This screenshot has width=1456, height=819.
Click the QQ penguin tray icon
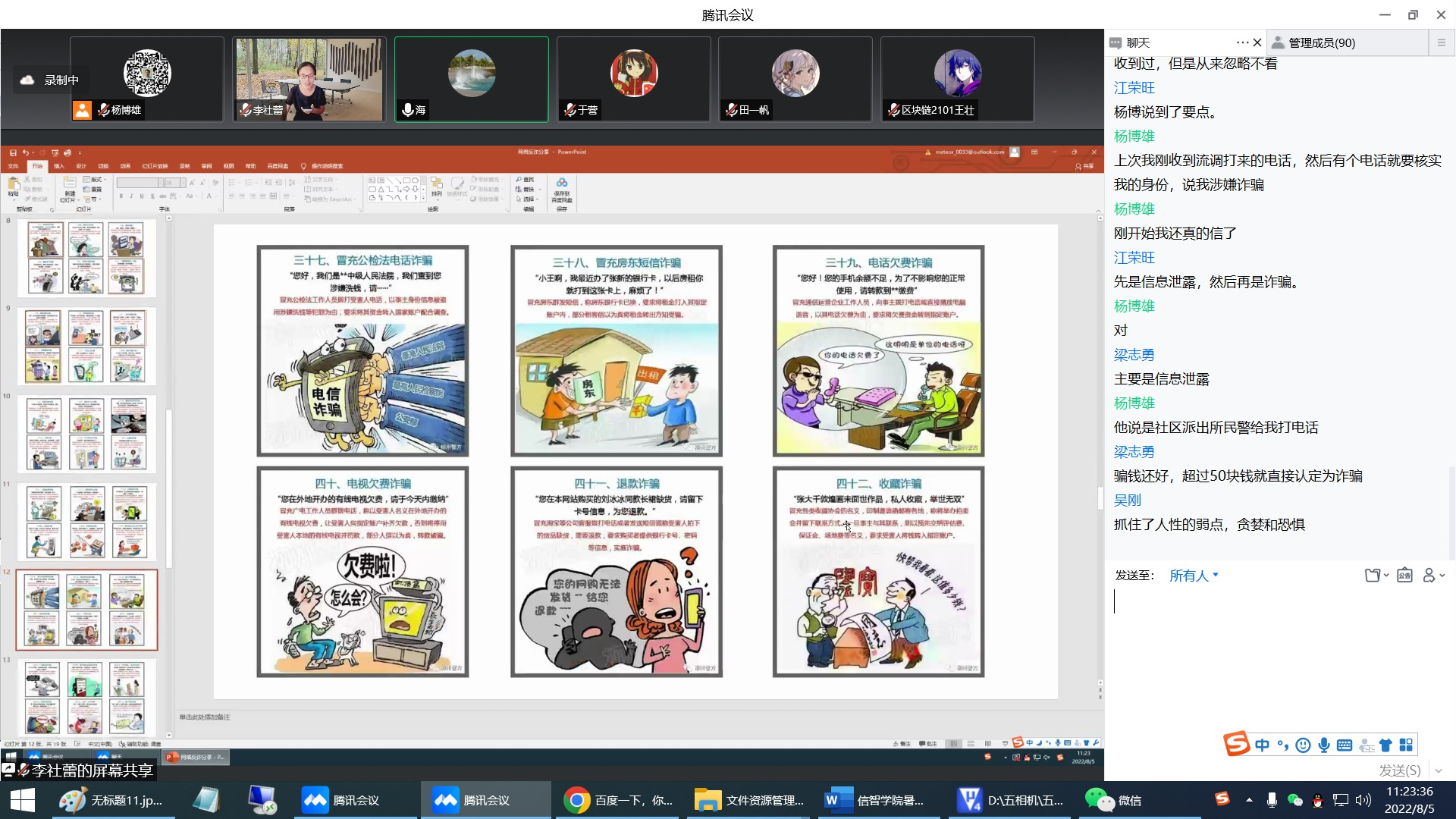click(1318, 800)
